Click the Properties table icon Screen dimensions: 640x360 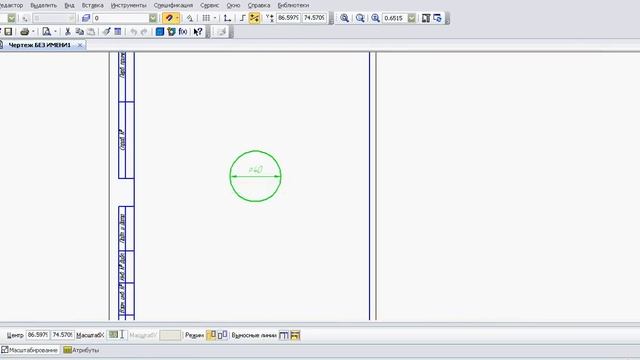coord(118,31)
